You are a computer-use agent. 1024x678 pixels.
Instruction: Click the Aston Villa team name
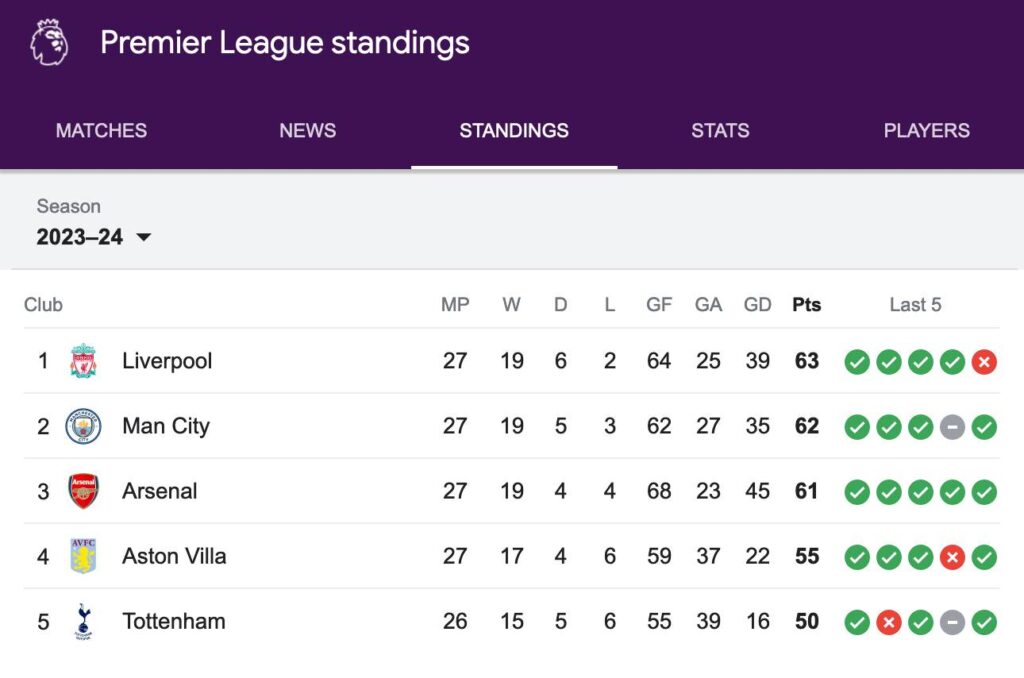point(174,556)
